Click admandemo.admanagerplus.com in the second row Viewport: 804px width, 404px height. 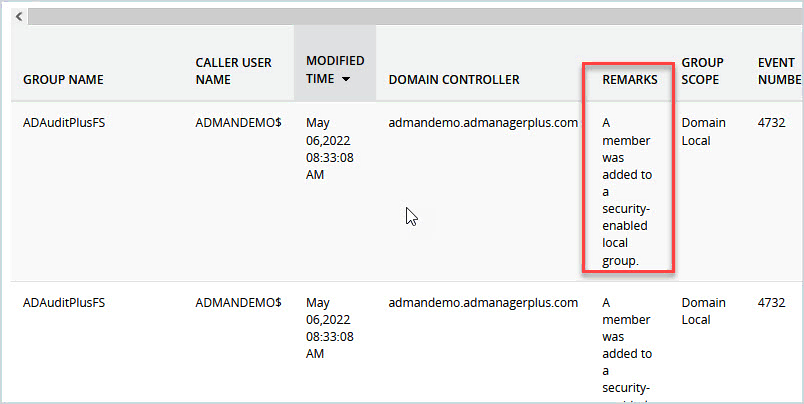pyautogui.click(x=483, y=302)
